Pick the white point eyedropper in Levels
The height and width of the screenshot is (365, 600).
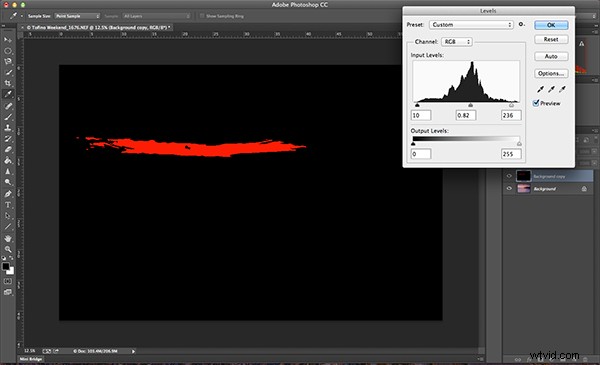(562, 89)
